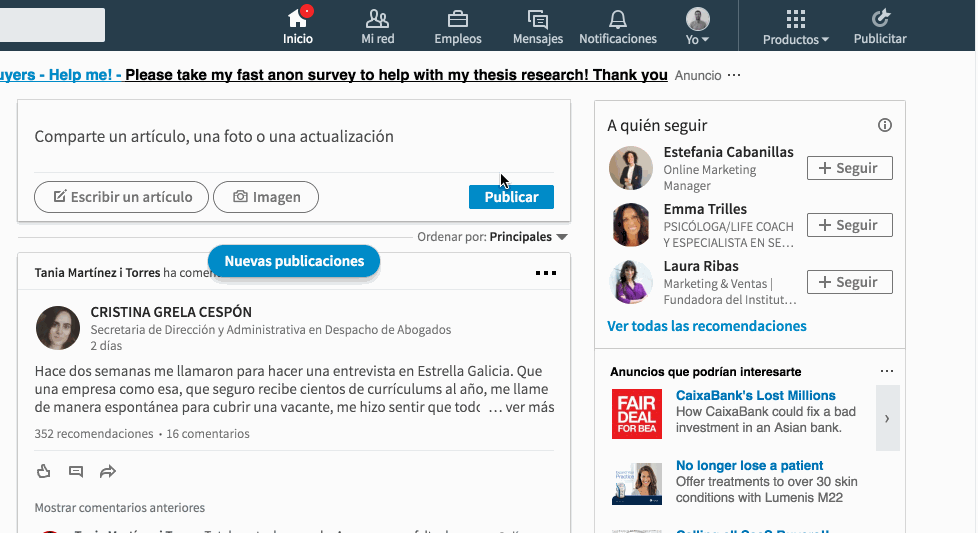Click Fair Deal for BEA ad image
978x533 pixels.
pyautogui.click(x=637, y=414)
